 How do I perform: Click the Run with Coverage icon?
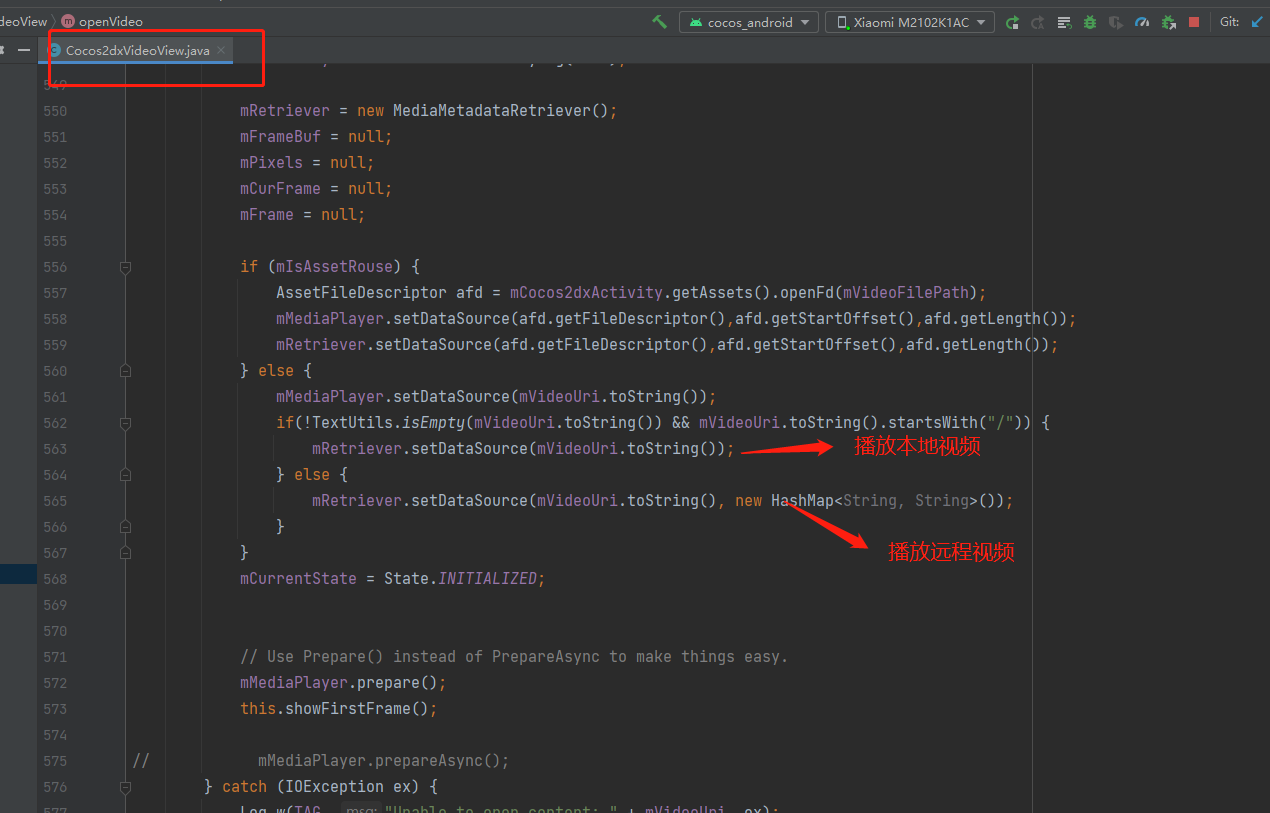[x=1116, y=22]
